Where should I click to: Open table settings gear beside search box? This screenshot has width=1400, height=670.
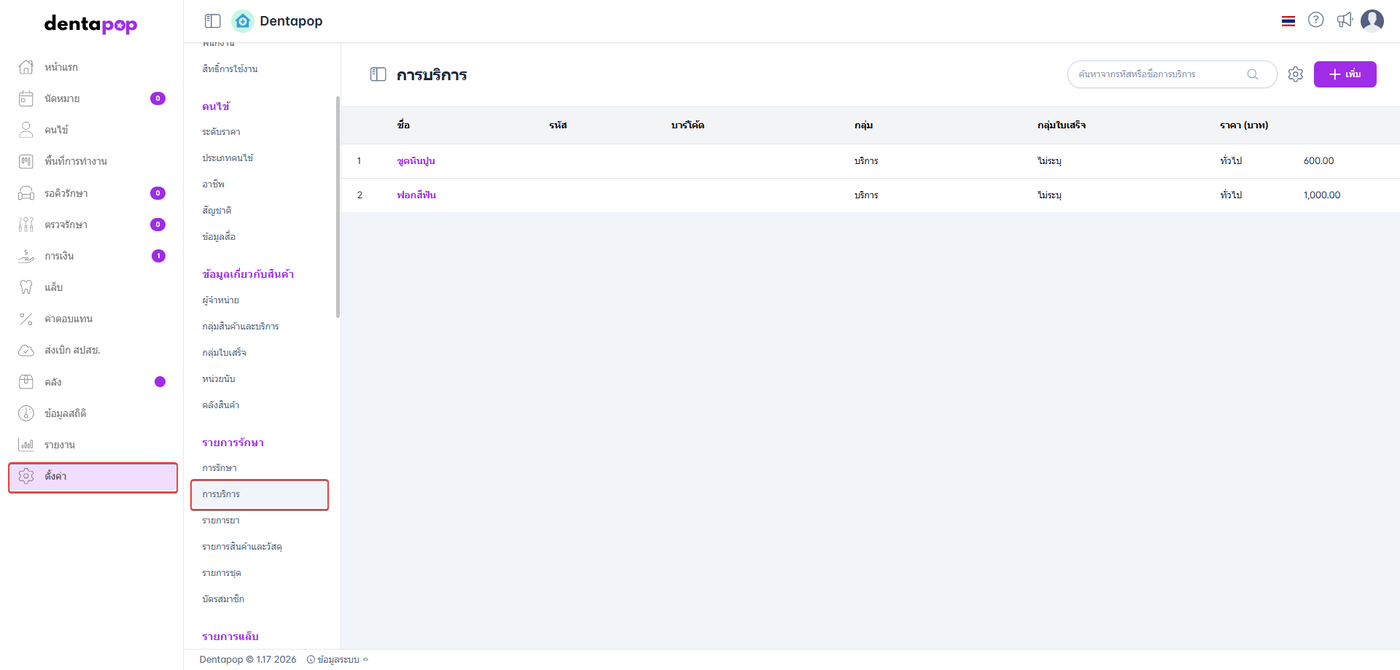[1295, 74]
